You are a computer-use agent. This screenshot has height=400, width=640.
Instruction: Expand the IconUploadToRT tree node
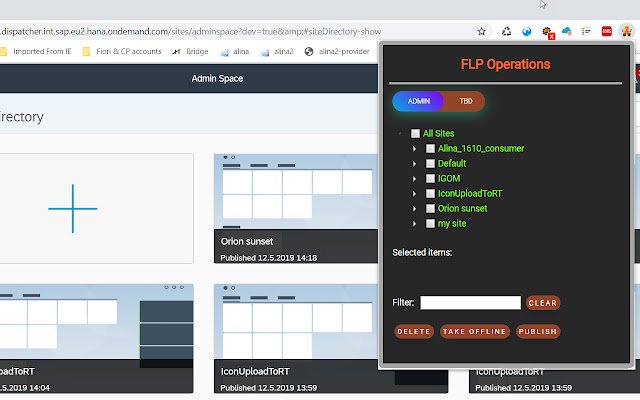click(x=414, y=193)
